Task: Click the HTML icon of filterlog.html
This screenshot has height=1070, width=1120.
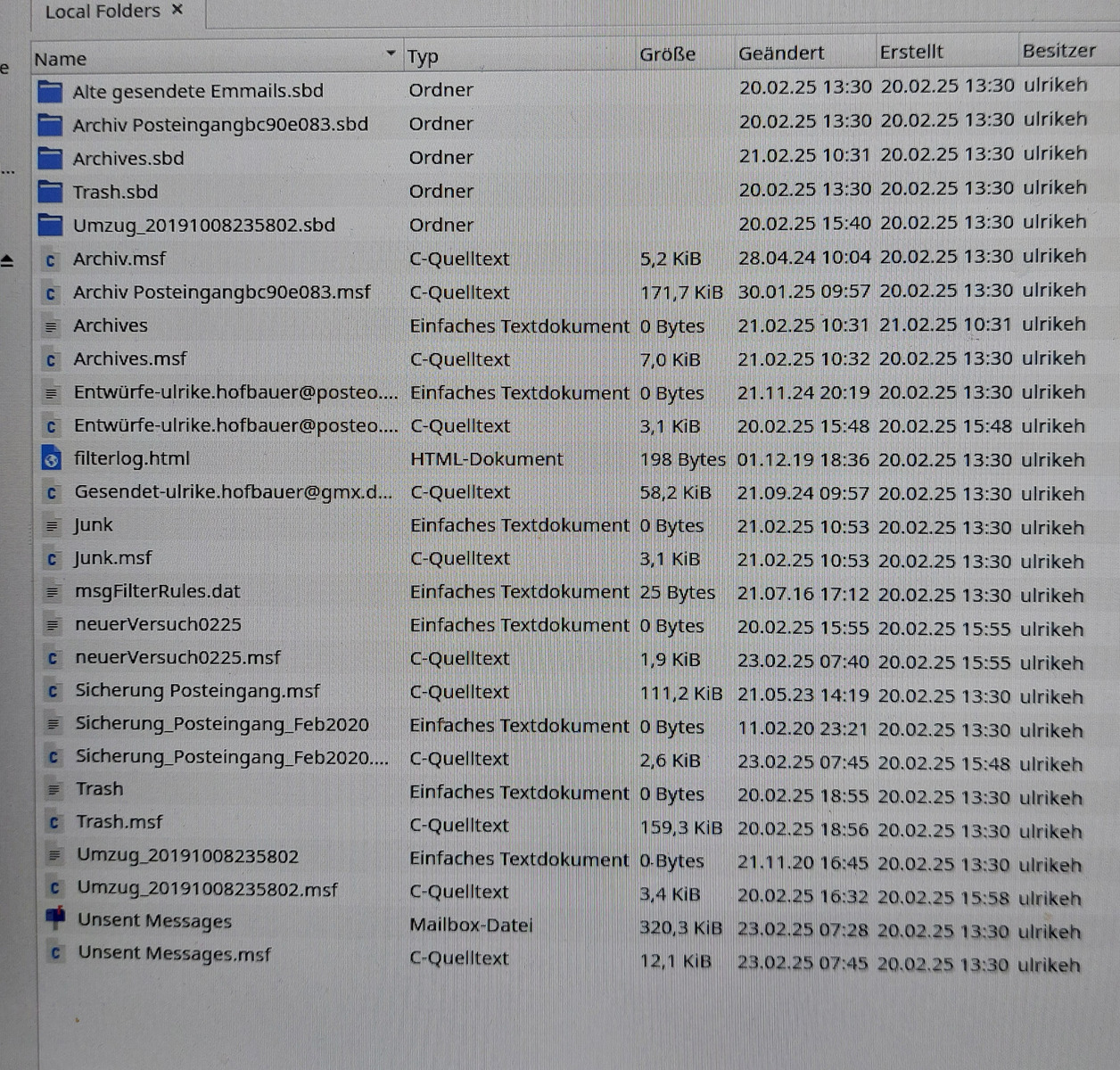Action: tap(52, 459)
